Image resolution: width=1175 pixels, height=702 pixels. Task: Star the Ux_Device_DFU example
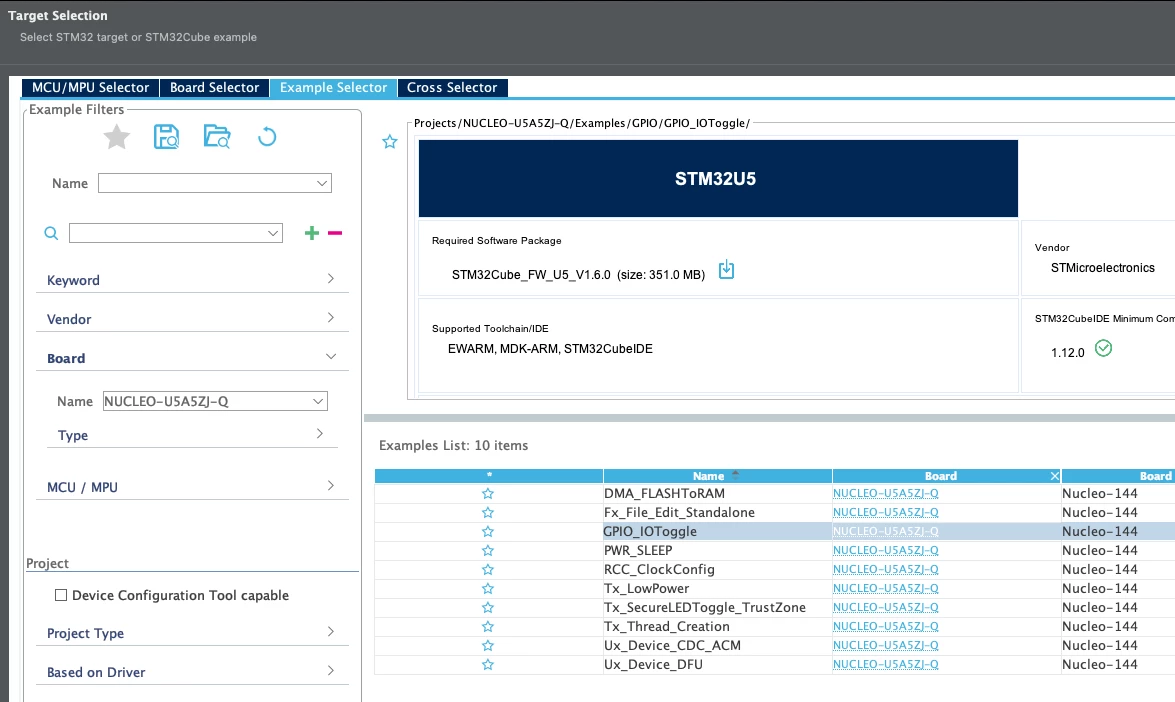click(488, 665)
